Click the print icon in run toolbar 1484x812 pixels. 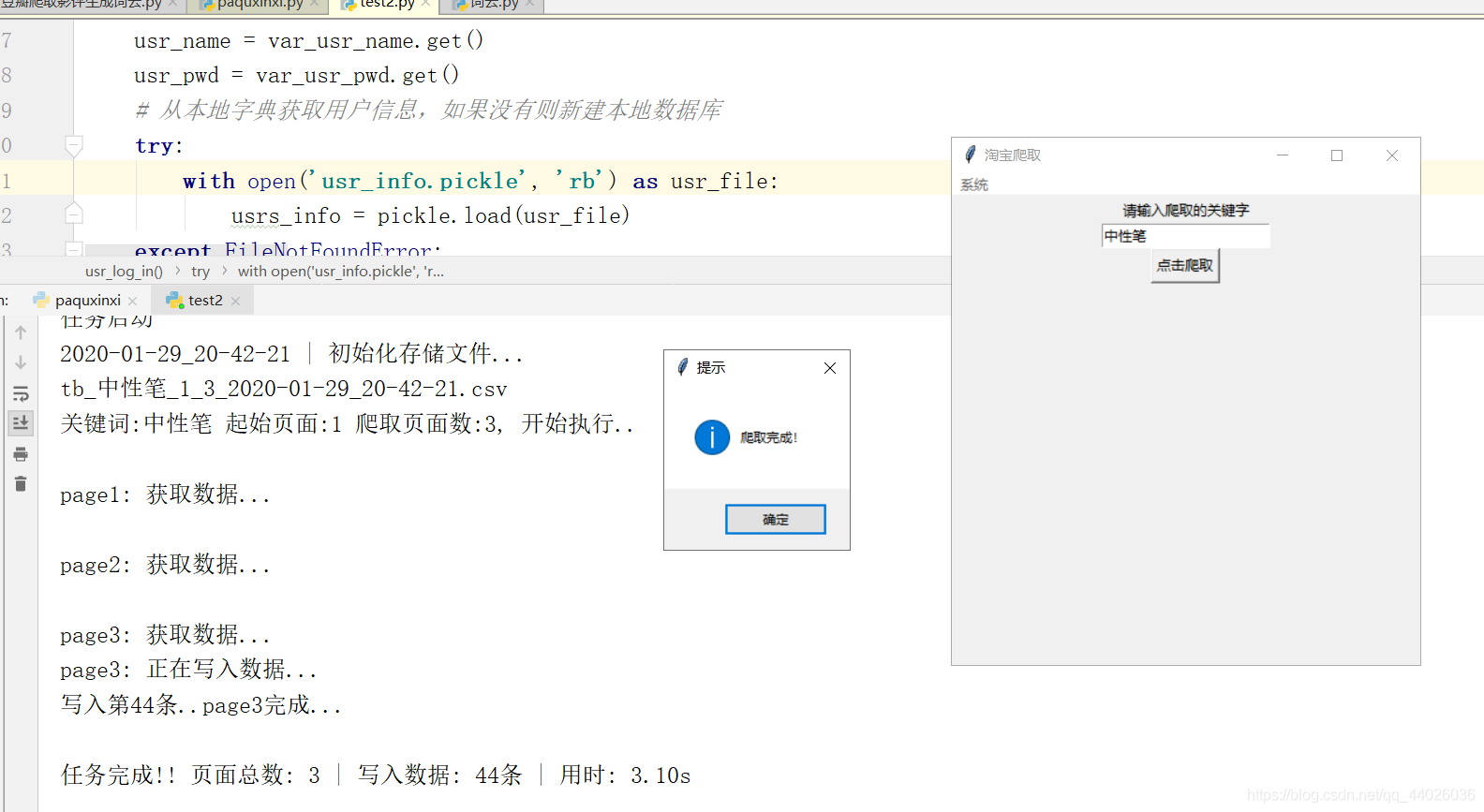(21, 454)
